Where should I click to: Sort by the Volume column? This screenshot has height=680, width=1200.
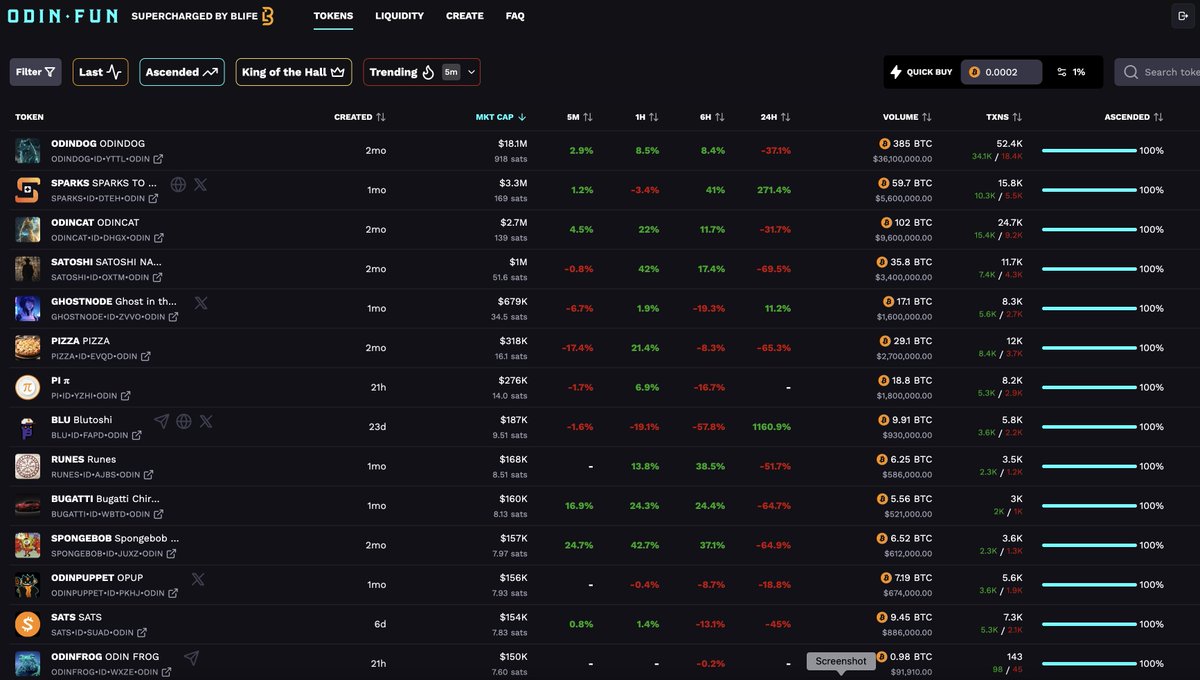[x=908, y=117]
